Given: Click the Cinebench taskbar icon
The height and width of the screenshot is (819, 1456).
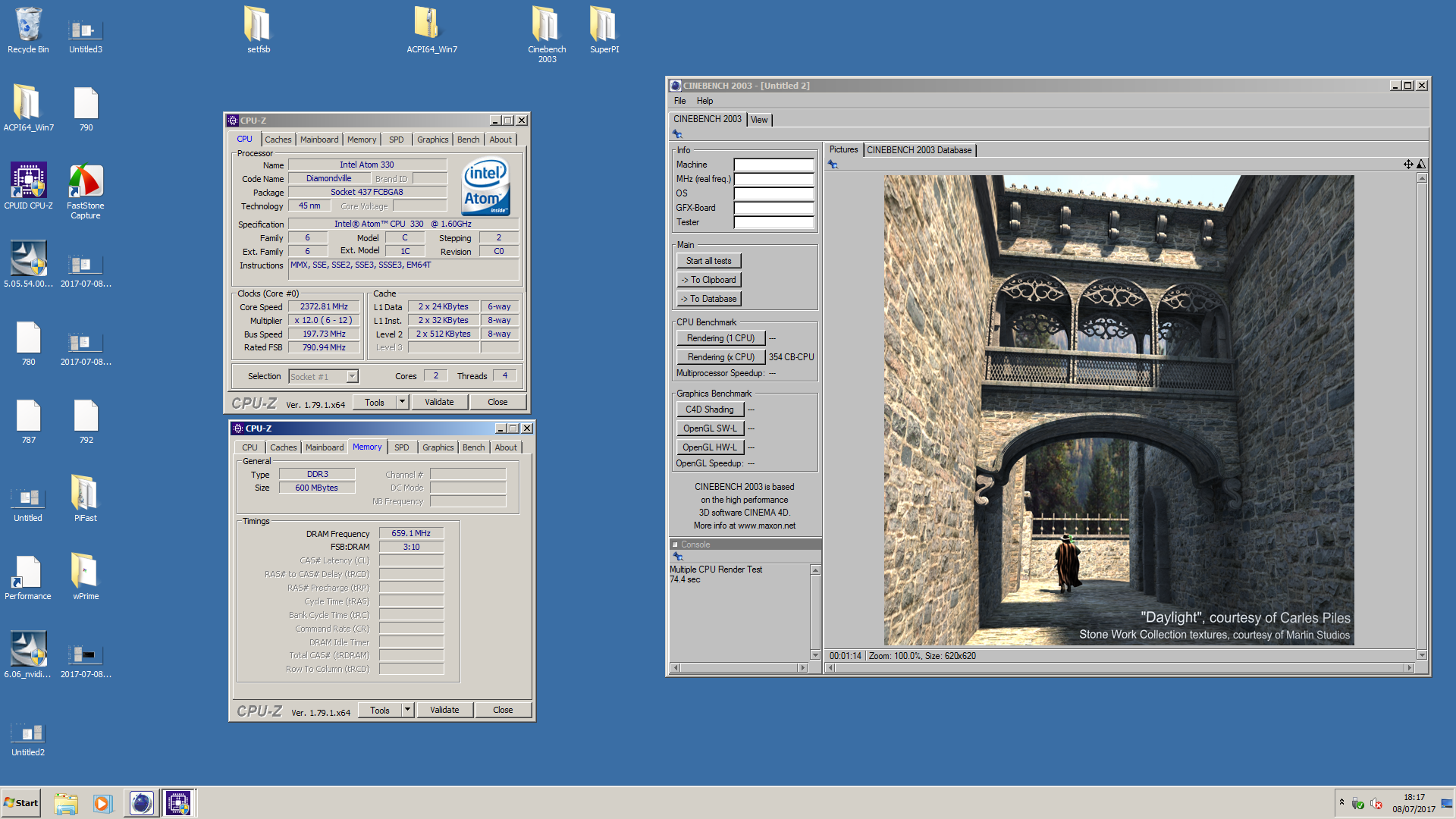Looking at the screenshot, I should pyautogui.click(x=141, y=803).
